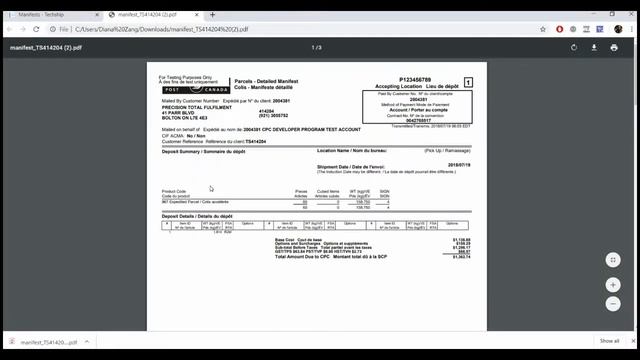This screenshot has height=360, width=640.
Task: Open downloaded manifest_TS41420 file in download bar
Action: [x=48, y=342]
